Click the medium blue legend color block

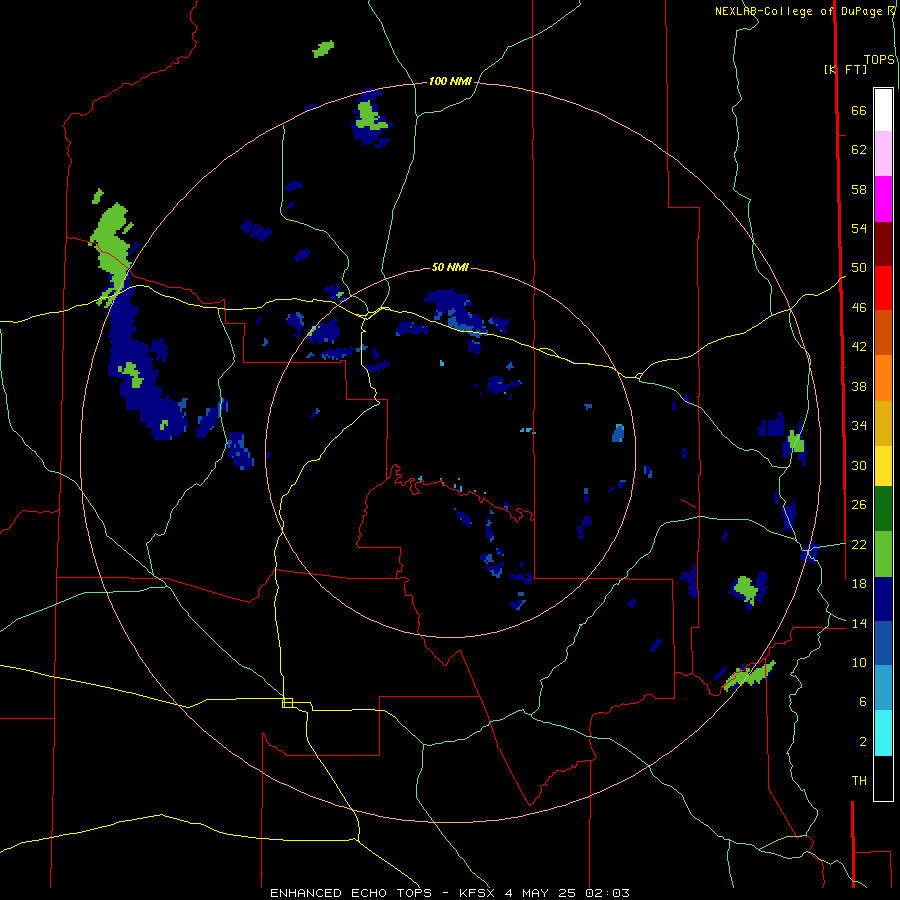pos(883,643)
